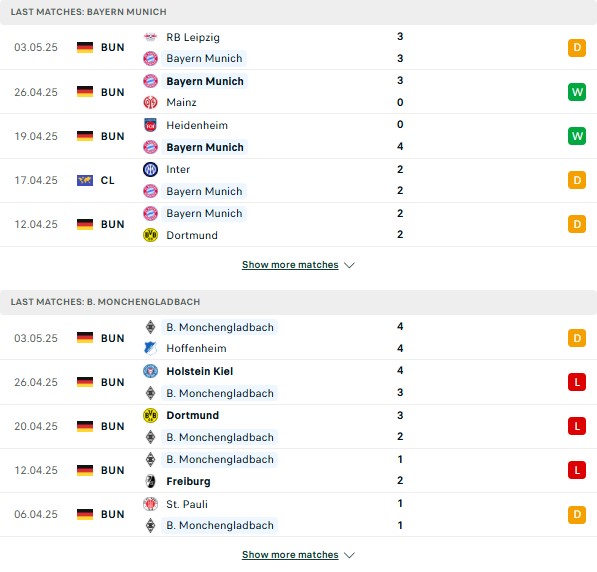Click the St. Pauli club logo

(150, 504)
